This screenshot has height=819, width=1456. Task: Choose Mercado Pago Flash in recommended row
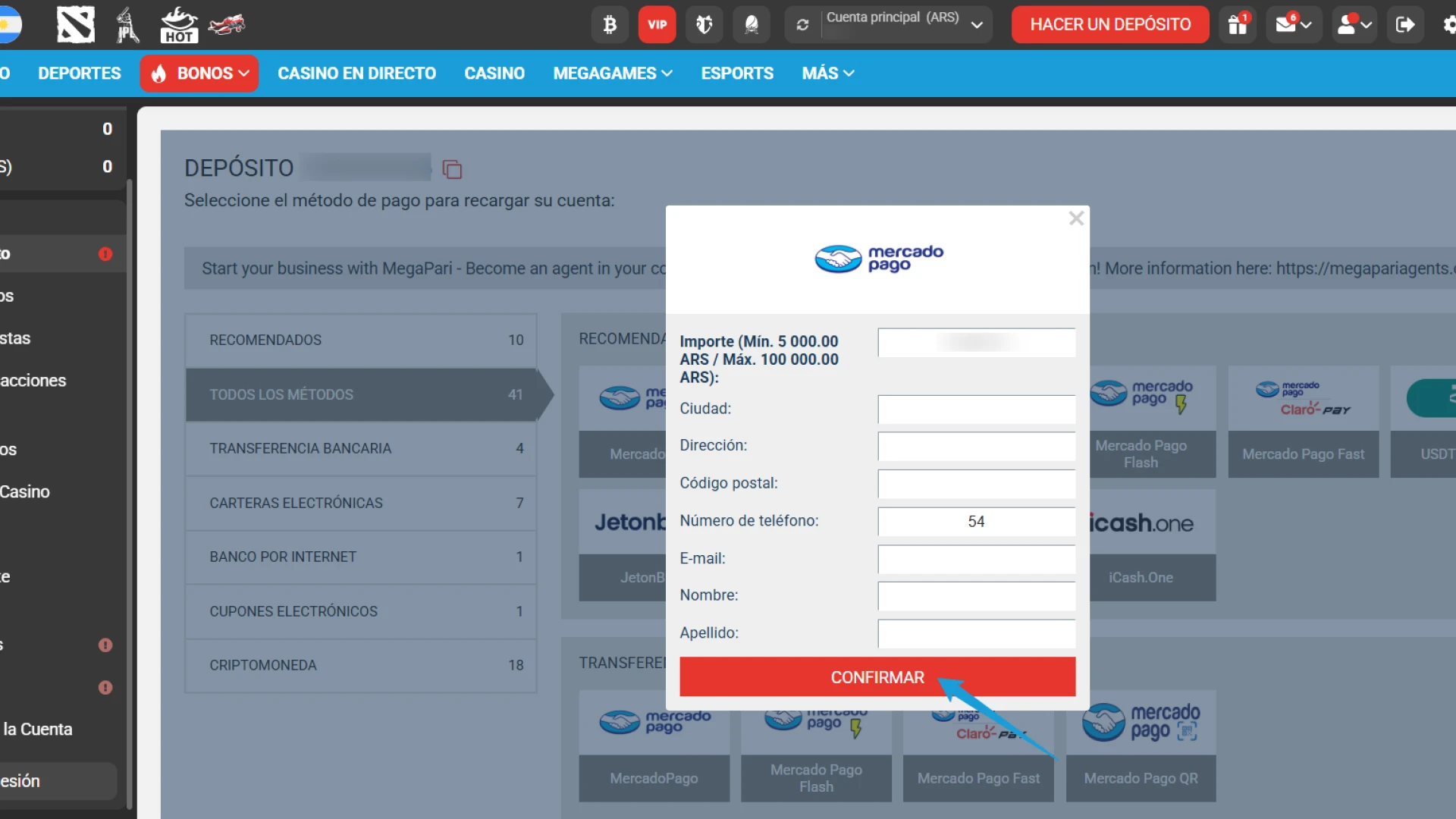coord(1153,422)
